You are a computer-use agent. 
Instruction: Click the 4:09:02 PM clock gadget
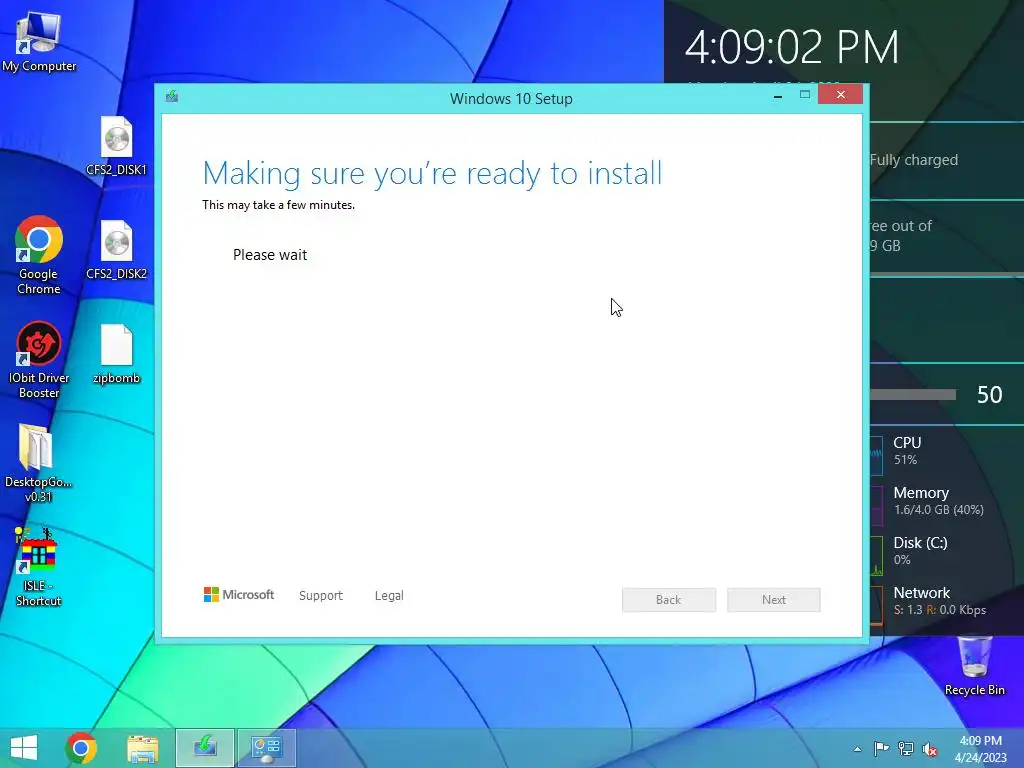coord(792,48)
